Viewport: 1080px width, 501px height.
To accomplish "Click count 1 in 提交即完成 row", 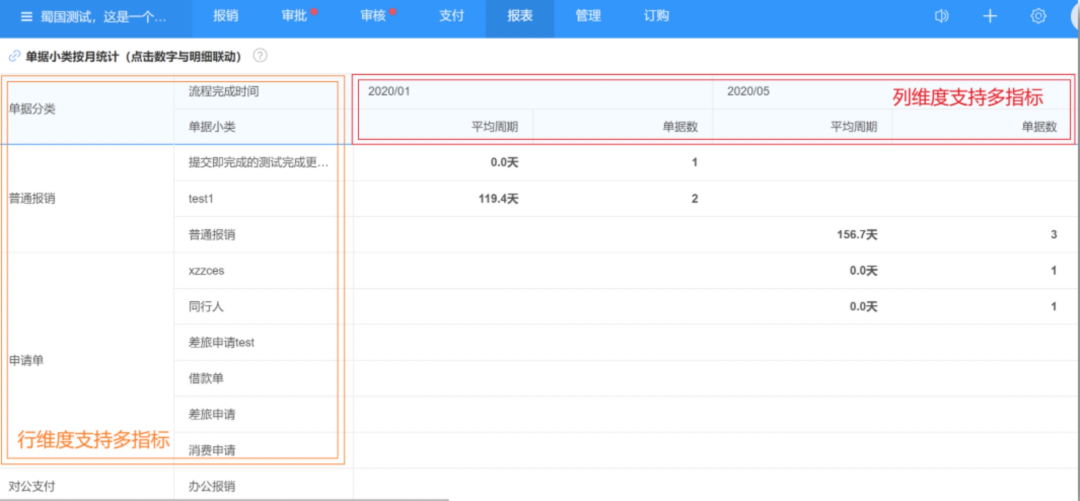I will point(695,163).
